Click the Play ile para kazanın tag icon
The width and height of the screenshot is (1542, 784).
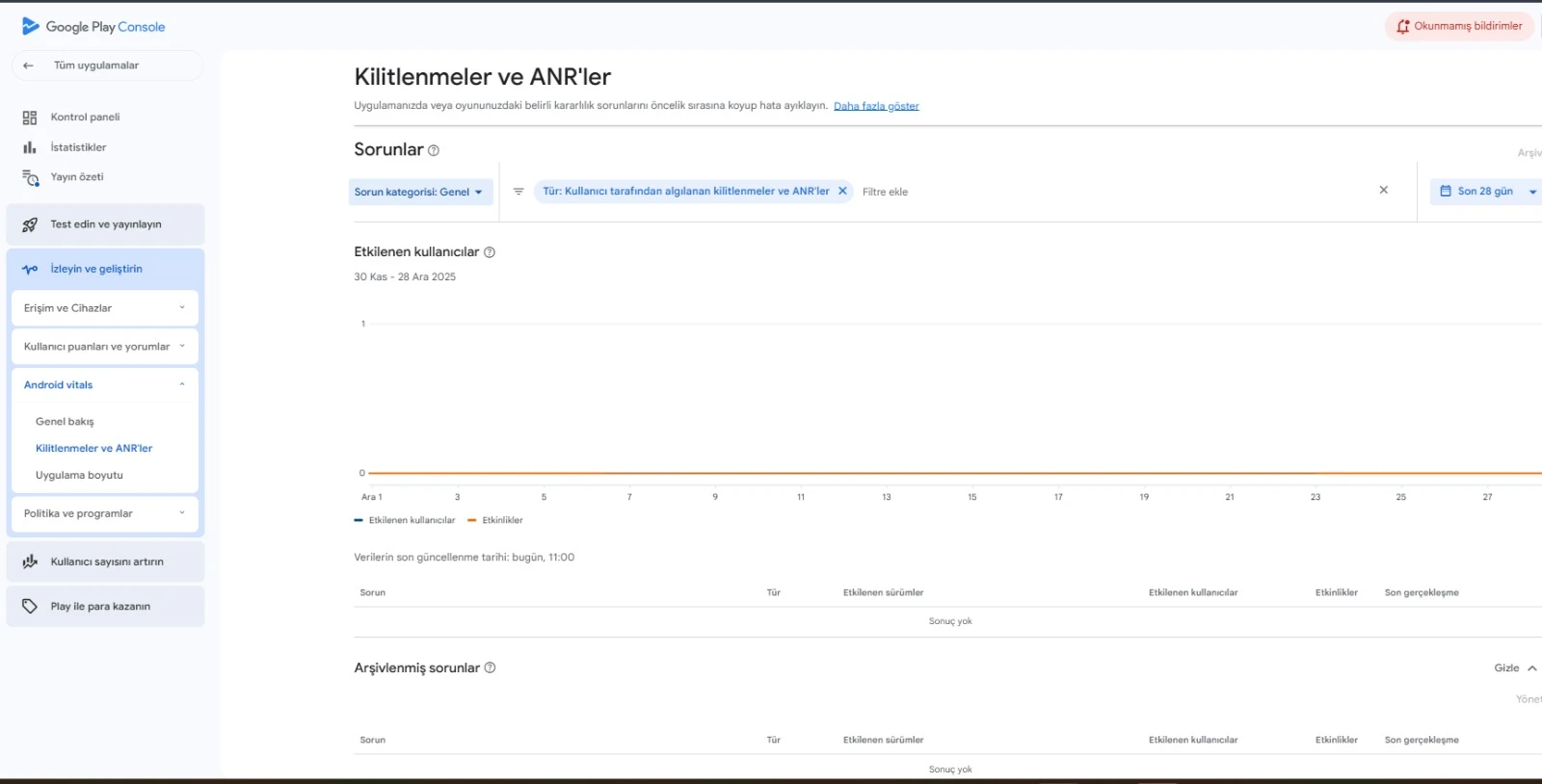click(x=30, y=607)
